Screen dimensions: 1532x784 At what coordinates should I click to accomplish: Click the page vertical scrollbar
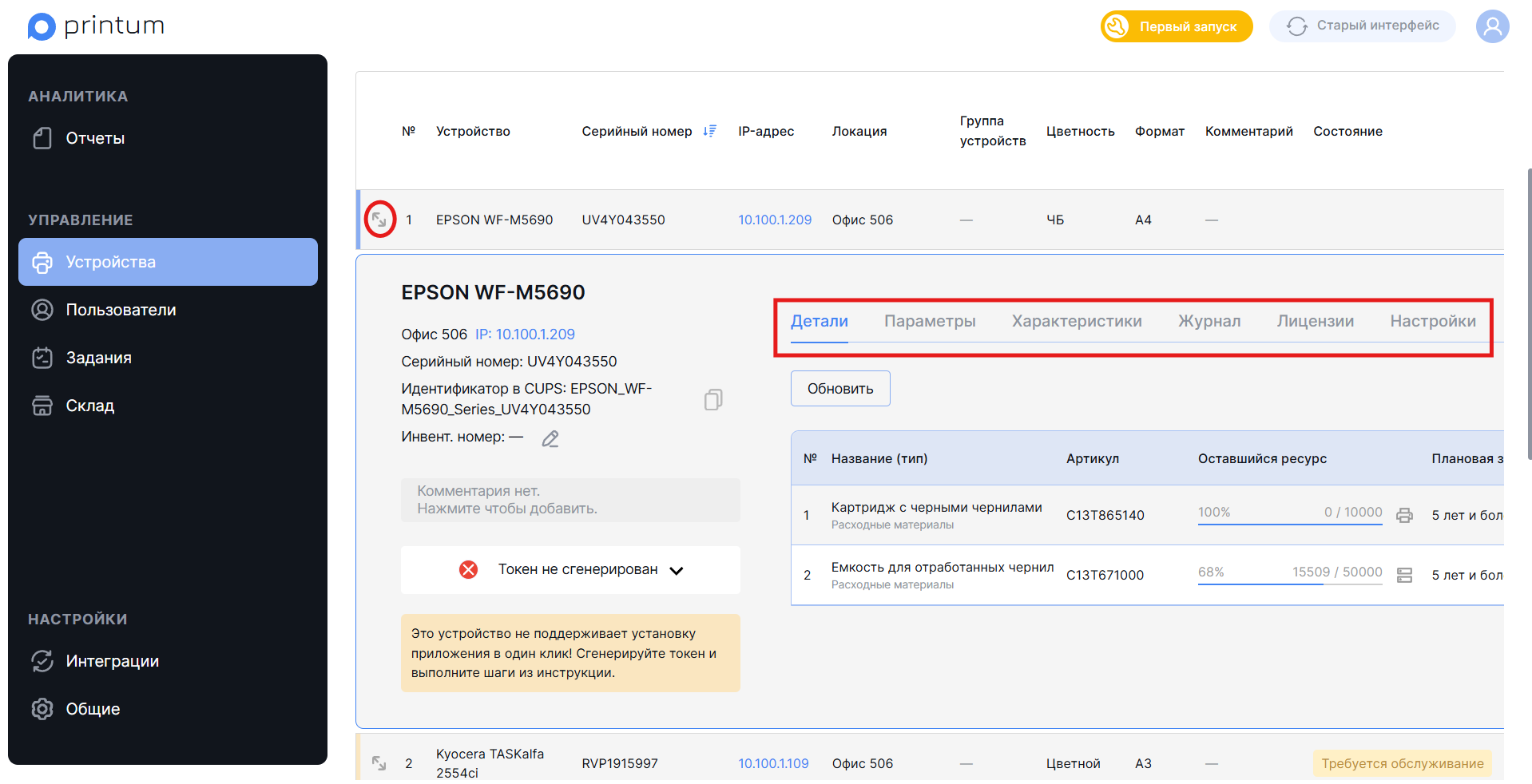point(1529,314)
